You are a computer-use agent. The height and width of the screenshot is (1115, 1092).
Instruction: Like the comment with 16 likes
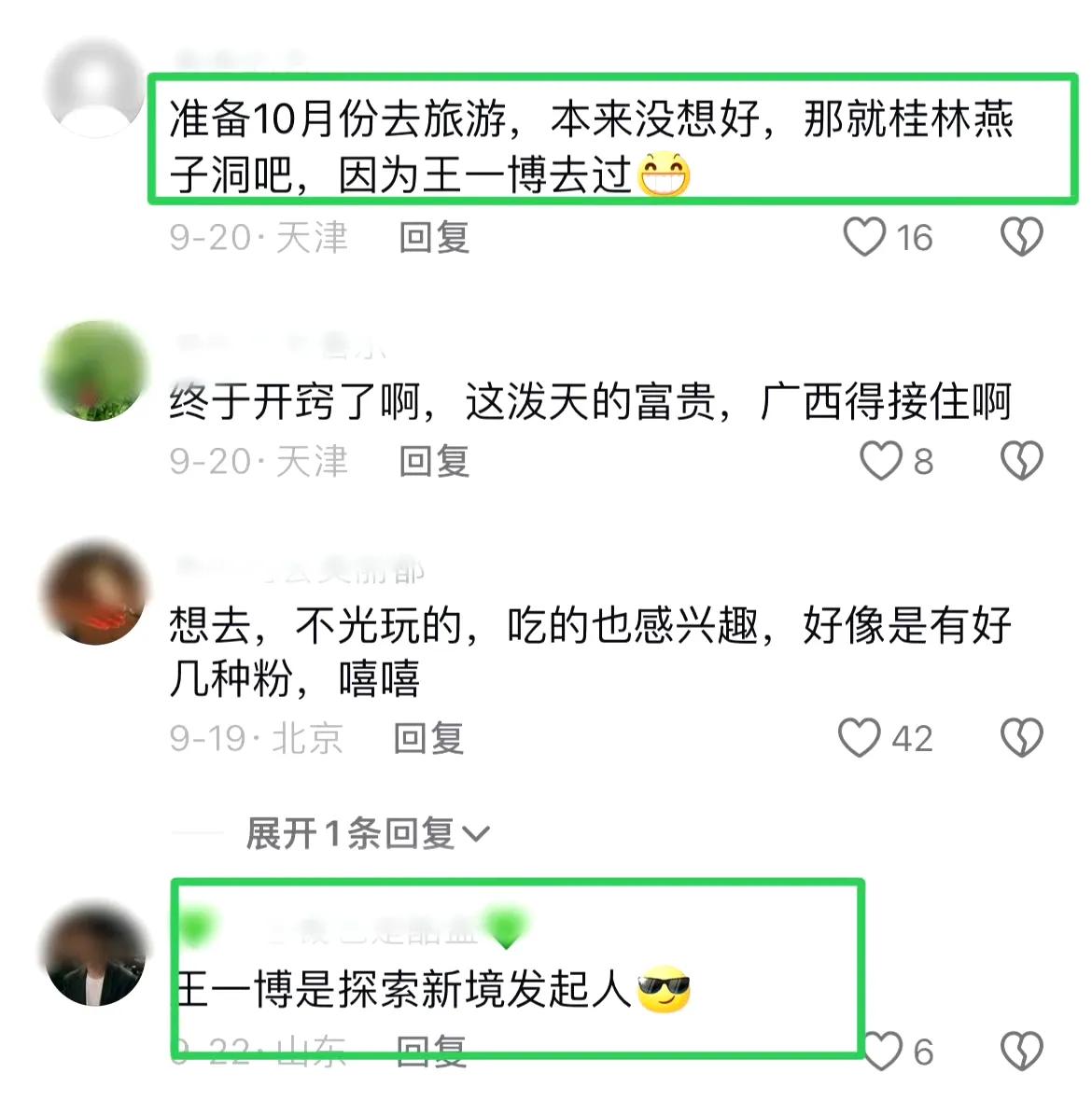[x=864, y=237]
